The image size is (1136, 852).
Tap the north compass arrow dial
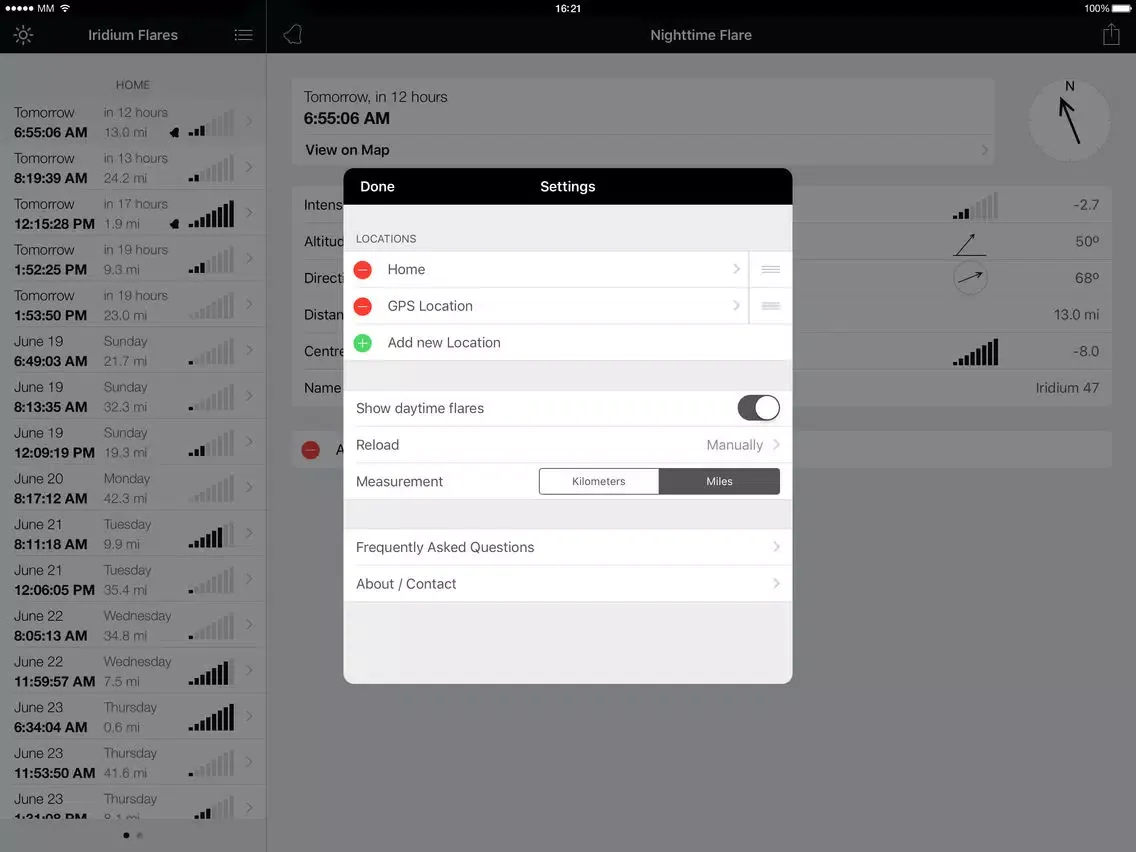pyautogui.click(x=1069, y=120)
